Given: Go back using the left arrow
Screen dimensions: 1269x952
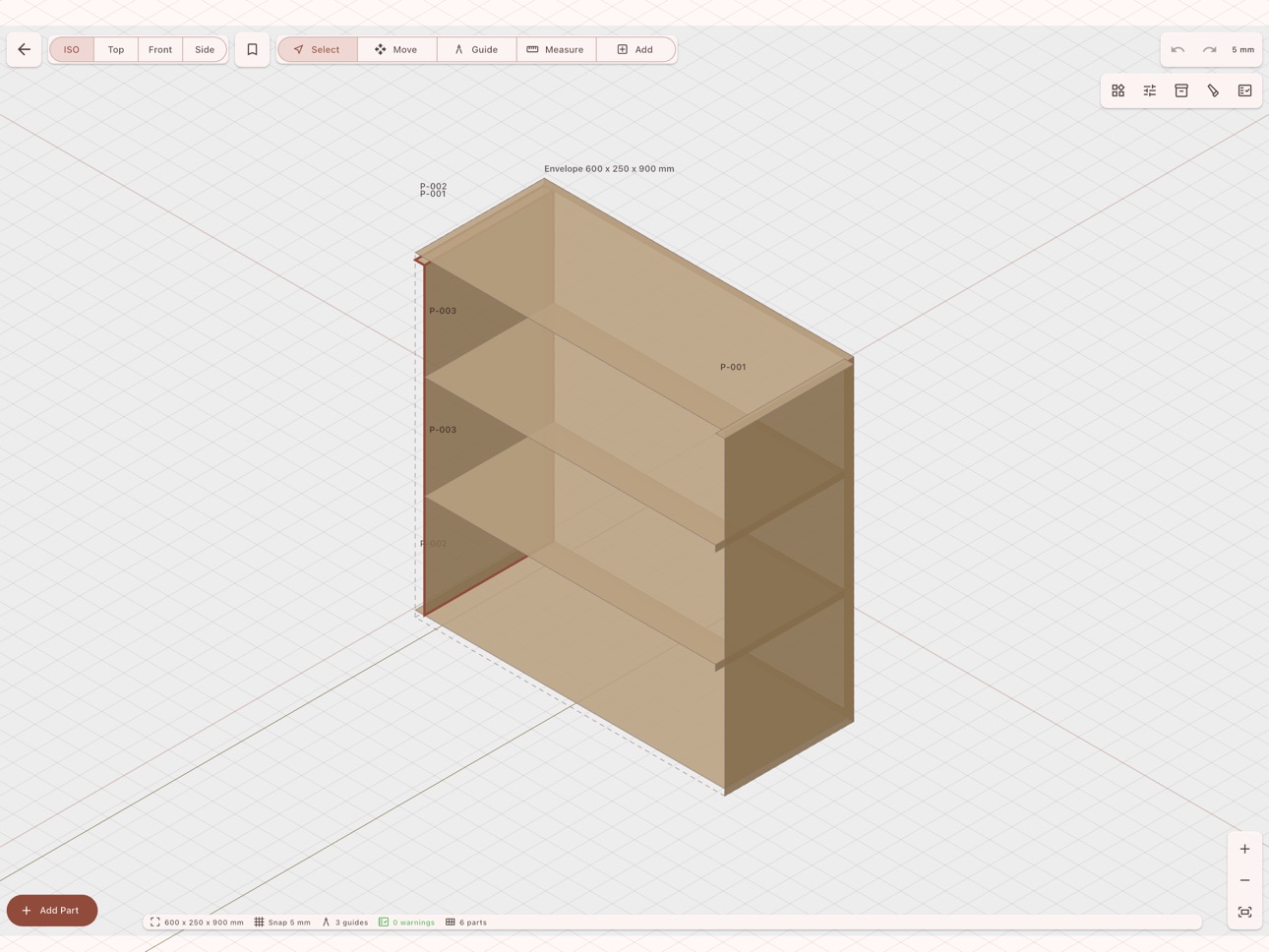Looking at the screenshot, I should (x=25, y=49).
